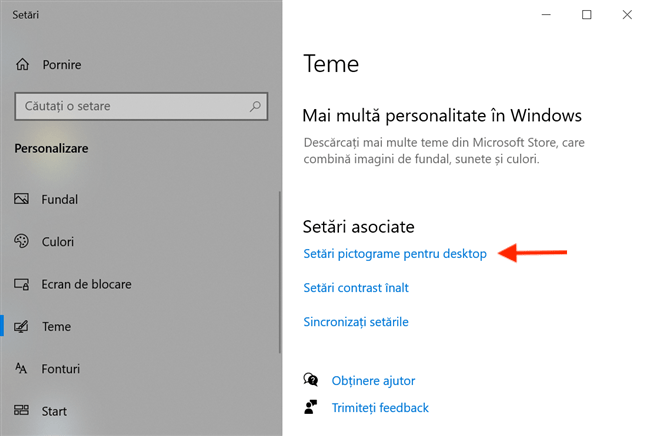The height and width of the screenshot is (436, 648).
Task: Click the Culori palette icon
Action: pos(21,241)
